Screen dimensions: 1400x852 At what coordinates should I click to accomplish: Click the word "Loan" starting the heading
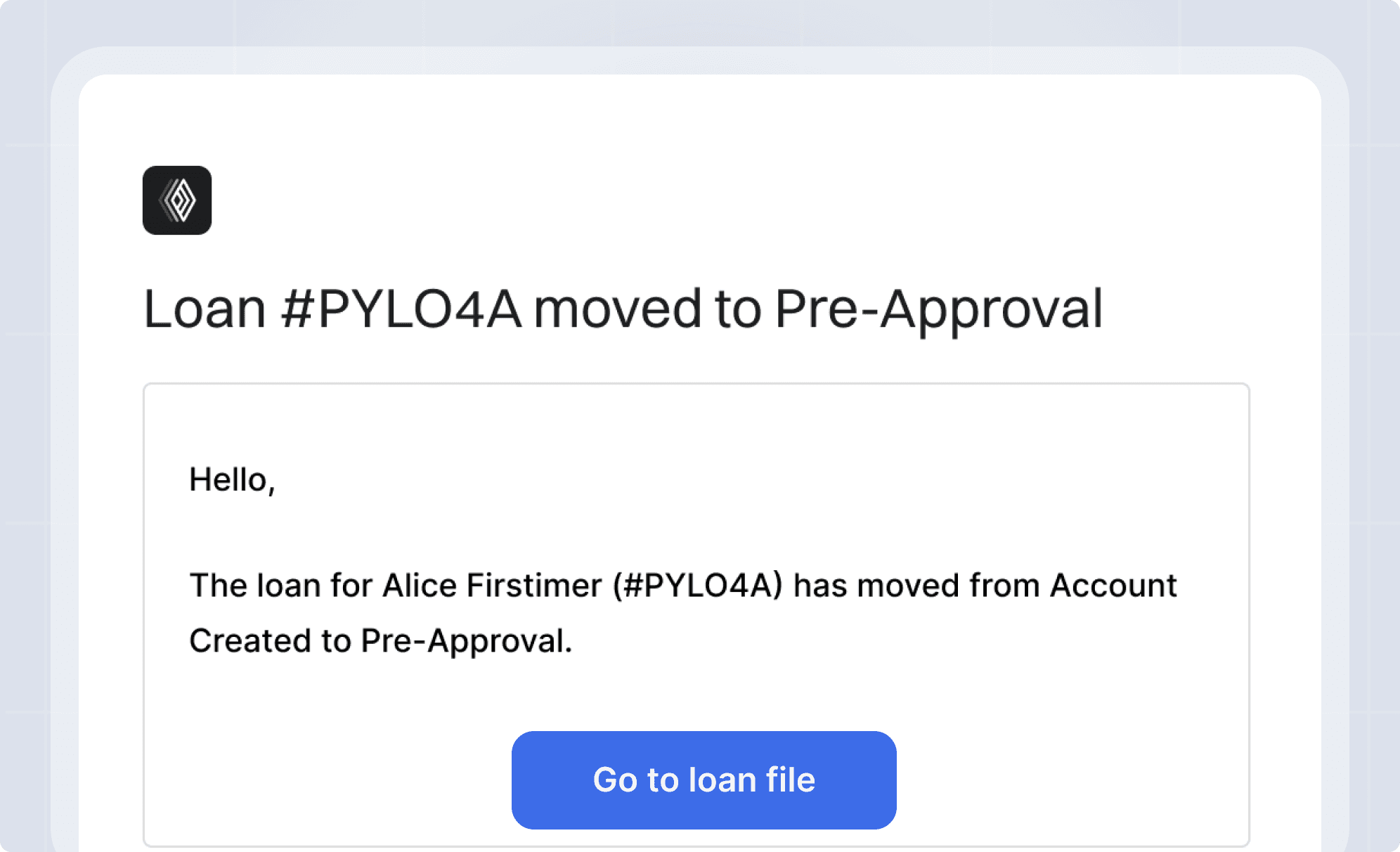point(205,309)
